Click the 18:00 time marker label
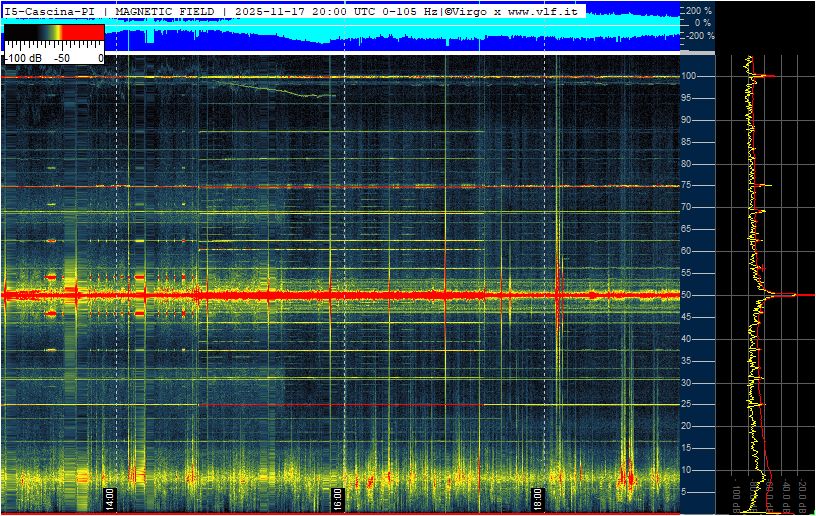The height and width of the screenshot is (516, 816). (x=538, y=499)
